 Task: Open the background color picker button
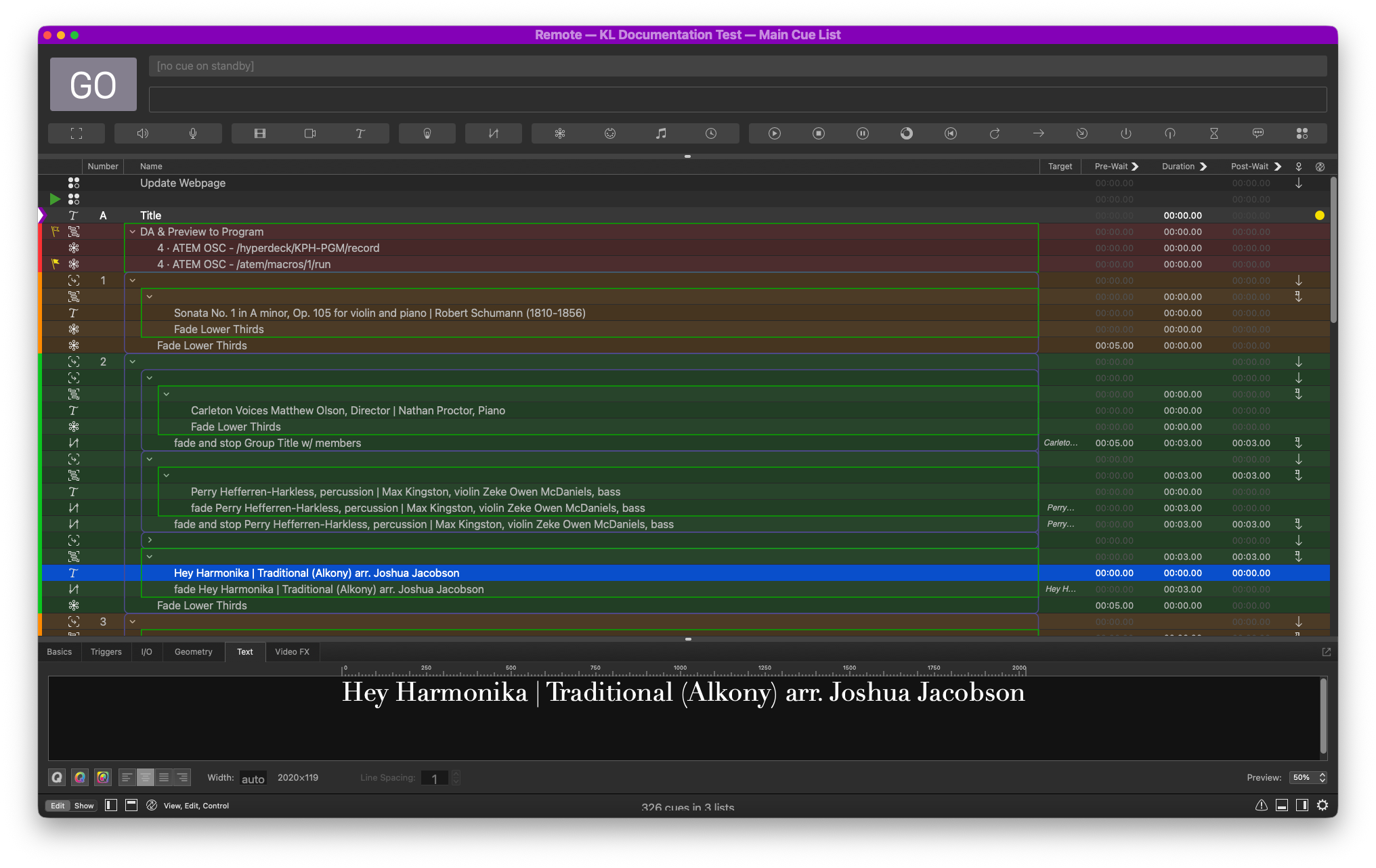point(103,777)
